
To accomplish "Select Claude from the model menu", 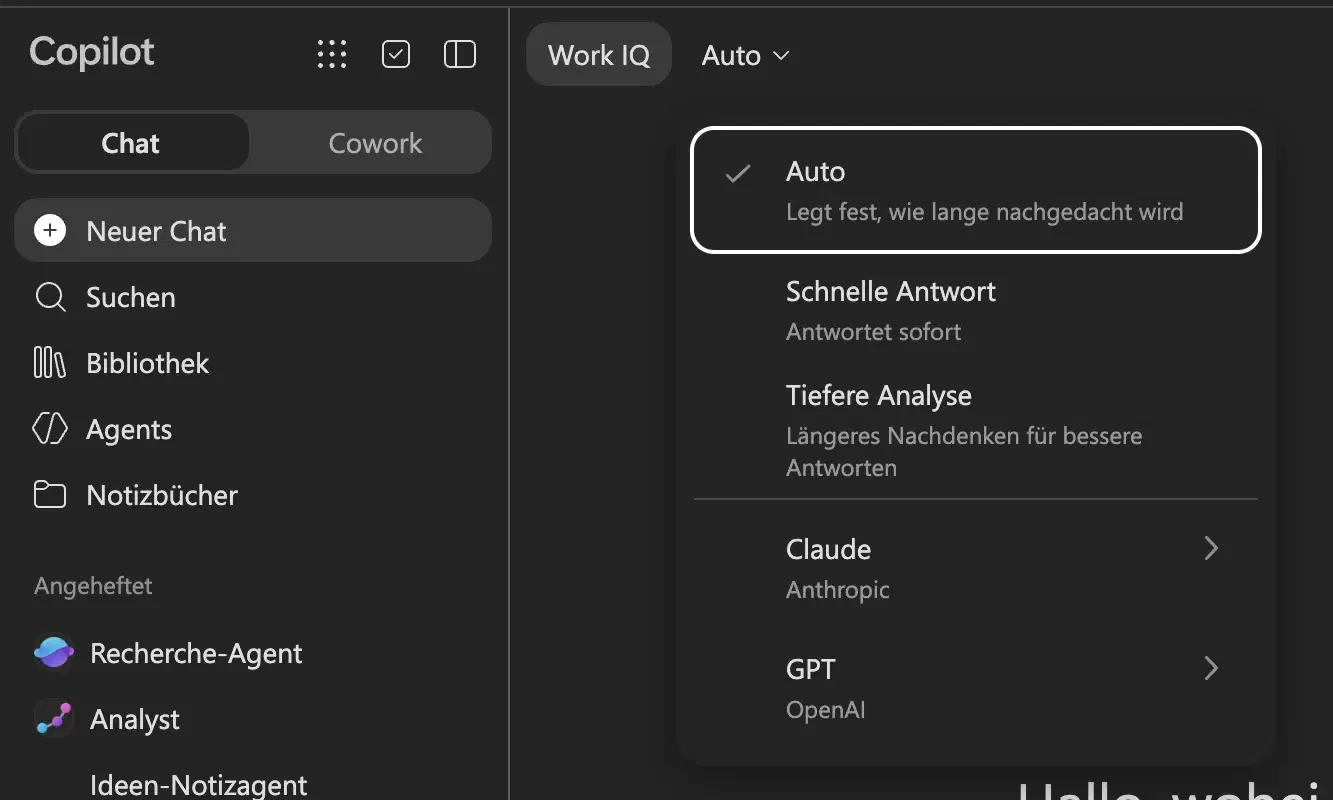I will (976, 568).
